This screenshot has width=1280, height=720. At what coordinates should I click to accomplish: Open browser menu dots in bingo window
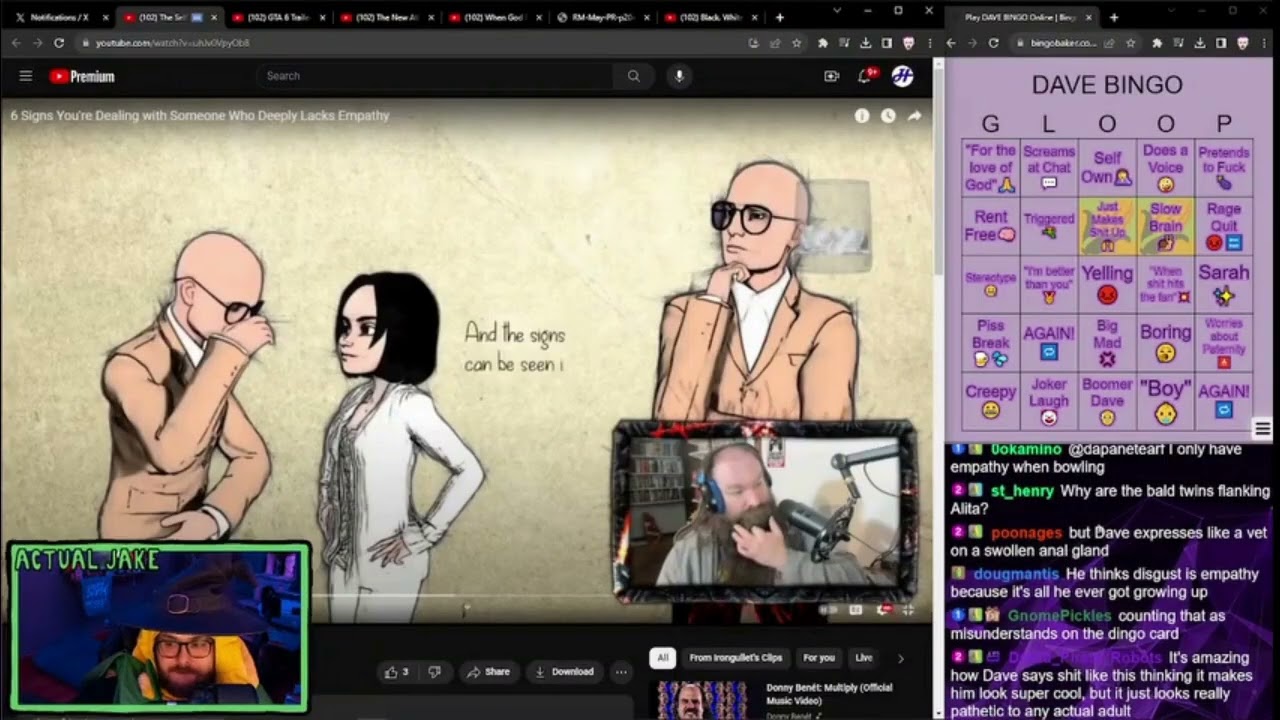(1263, 43)
